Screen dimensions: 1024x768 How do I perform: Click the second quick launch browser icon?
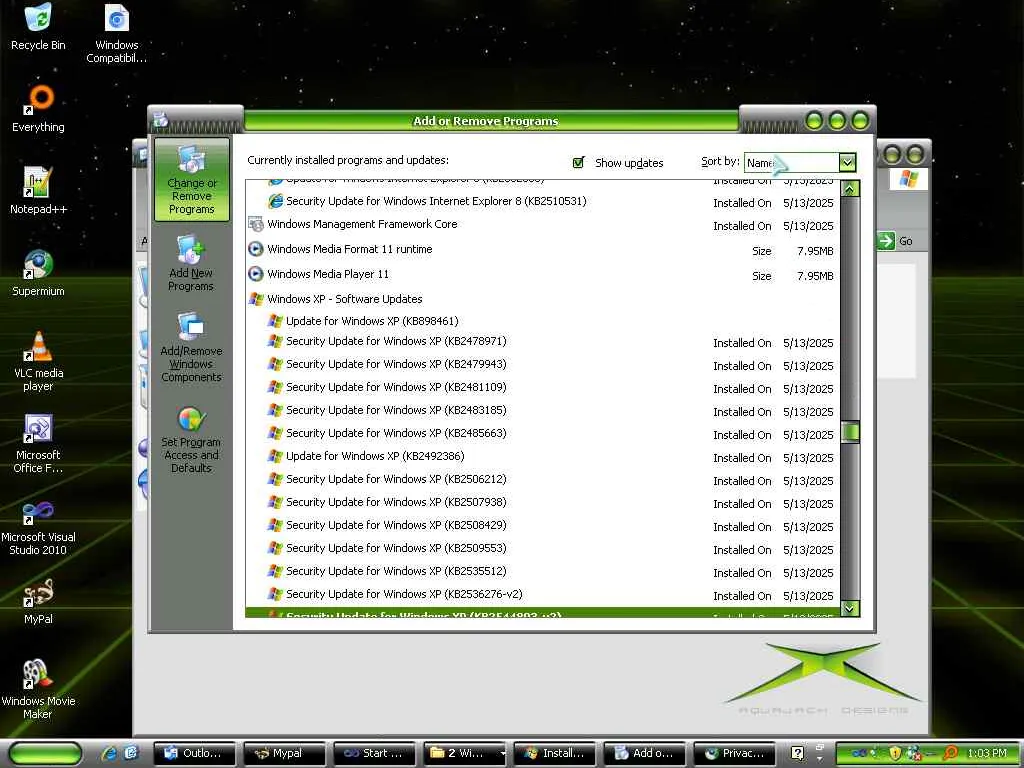131,753
